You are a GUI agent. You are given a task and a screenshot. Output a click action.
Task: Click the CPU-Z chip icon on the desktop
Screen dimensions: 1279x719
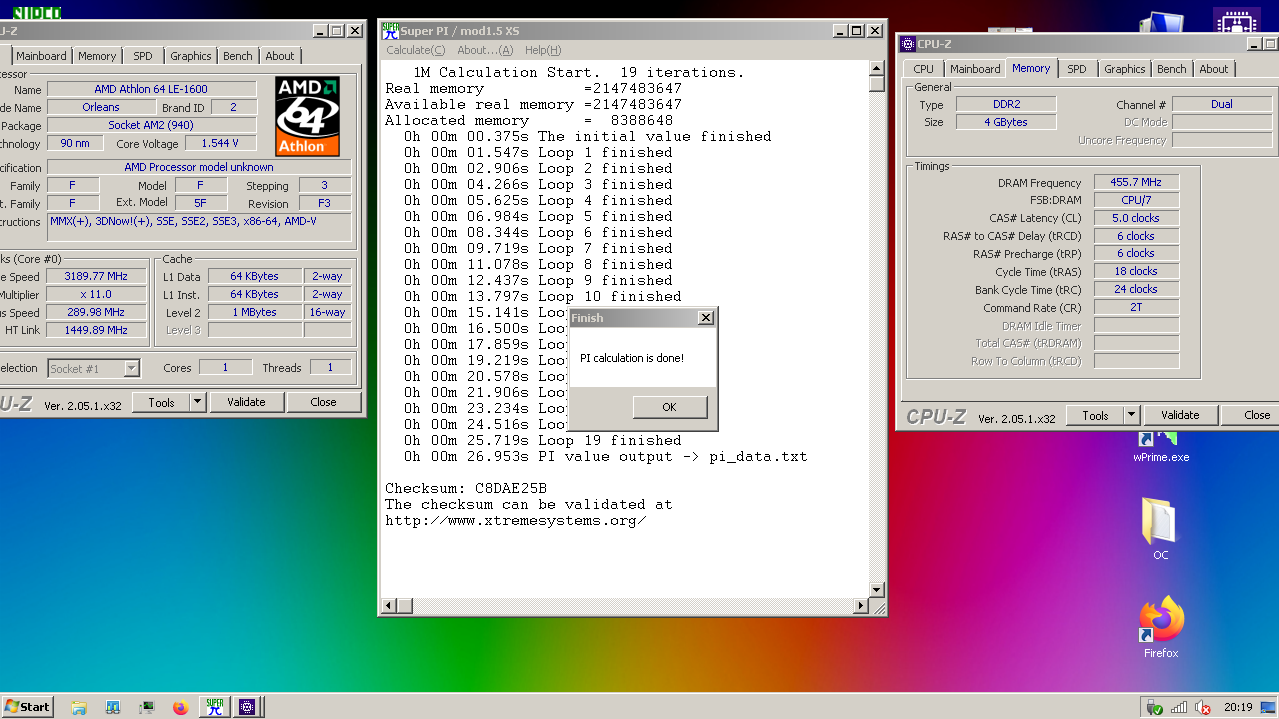click(1237, 22)
